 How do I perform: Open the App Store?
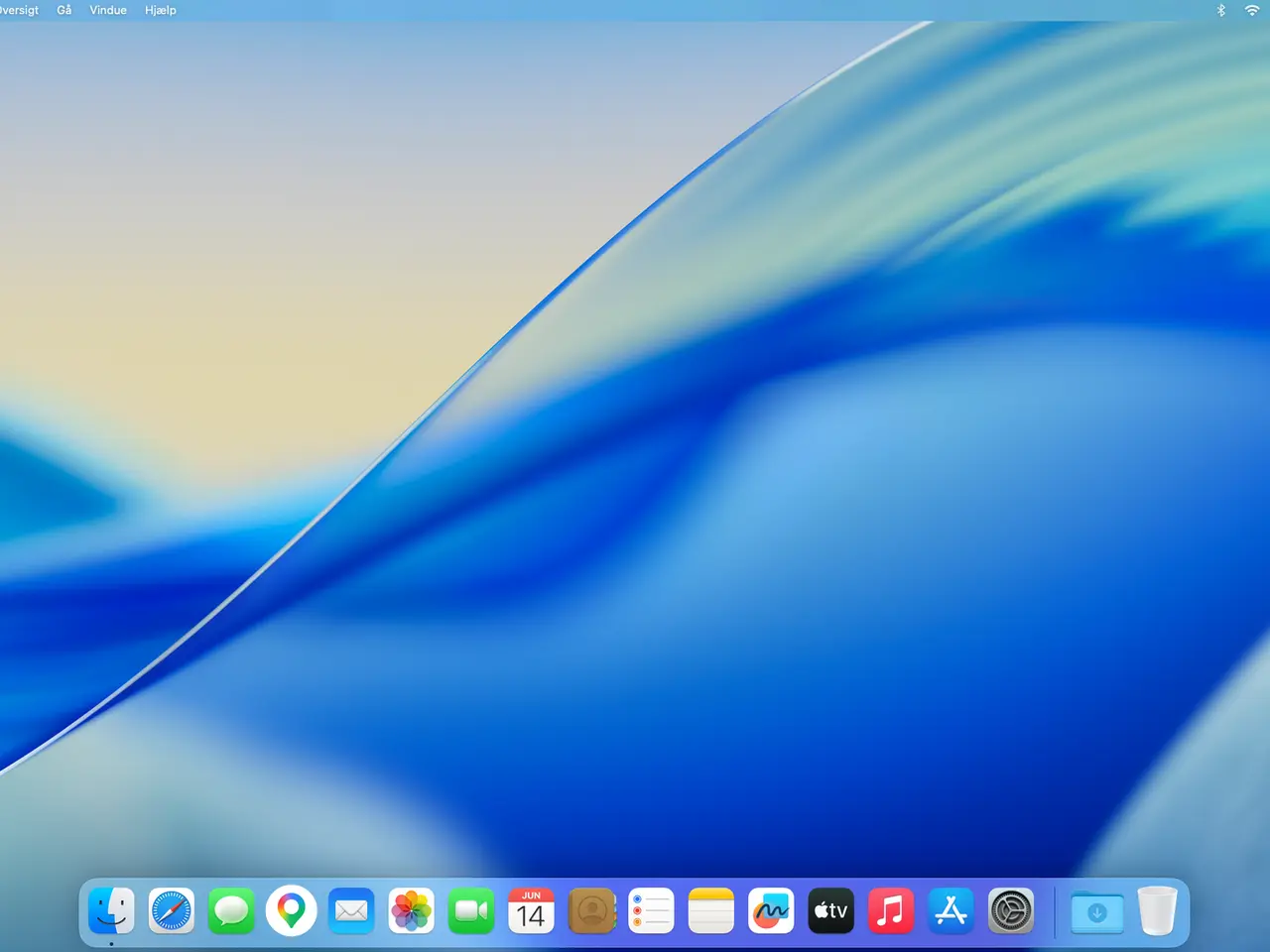(952, 910)
